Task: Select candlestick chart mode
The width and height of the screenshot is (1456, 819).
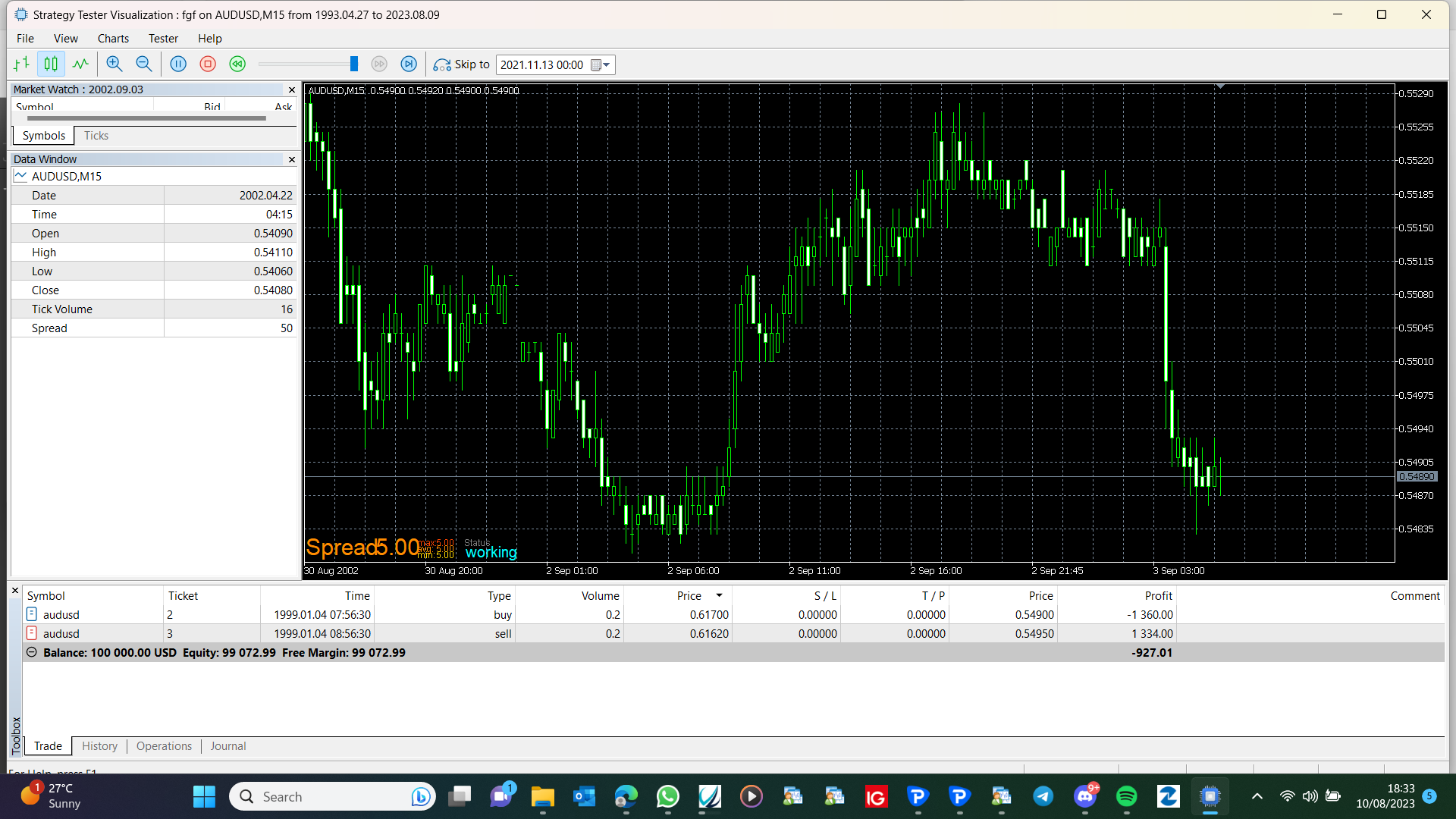Action: click(x=51, y=64)
